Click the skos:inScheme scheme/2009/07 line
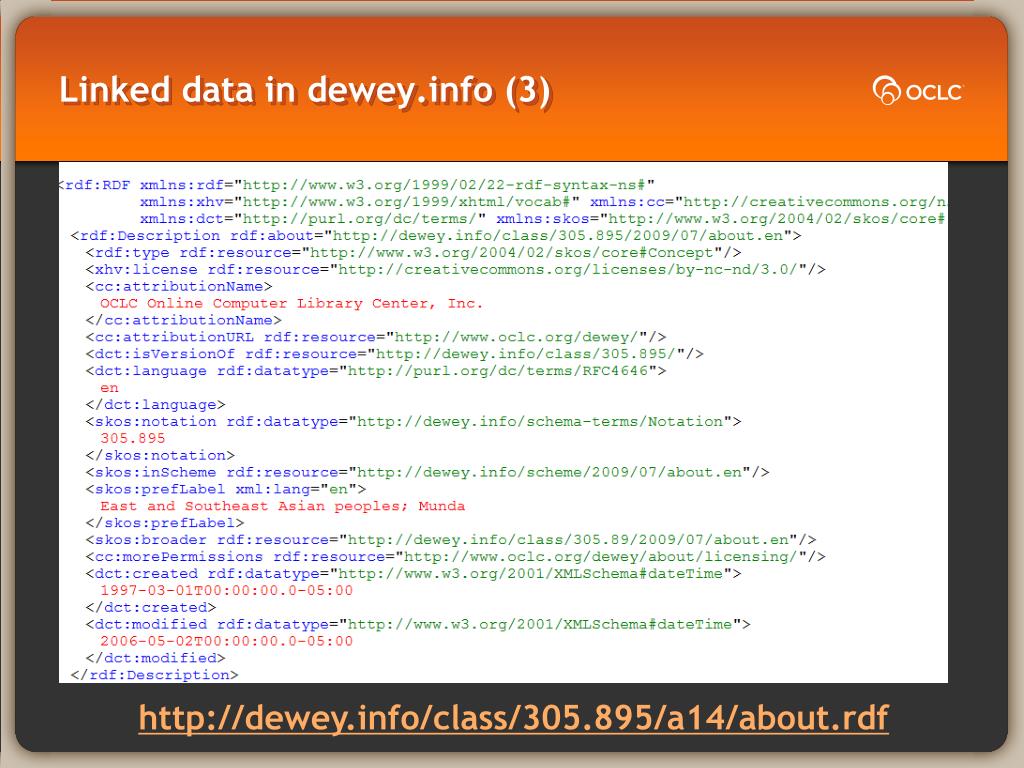1024x768 pixels. [427, 472]
